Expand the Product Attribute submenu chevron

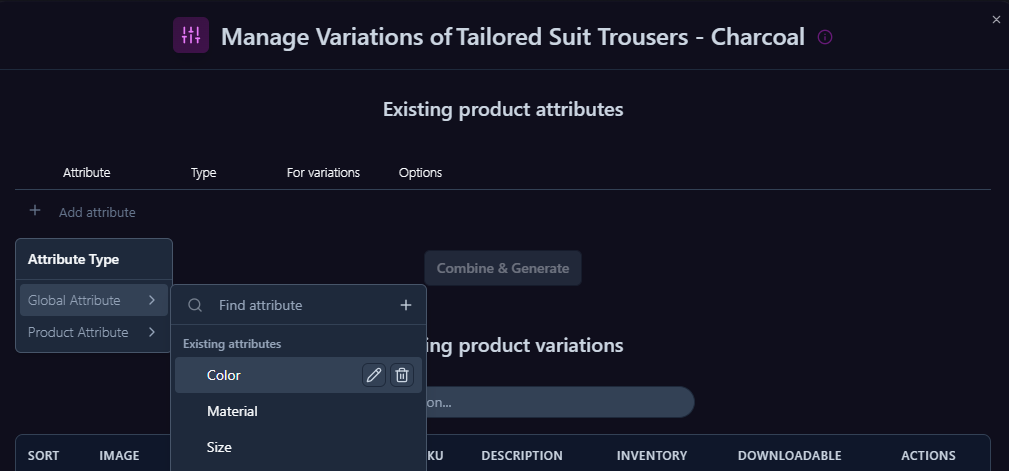click(151, 332)
